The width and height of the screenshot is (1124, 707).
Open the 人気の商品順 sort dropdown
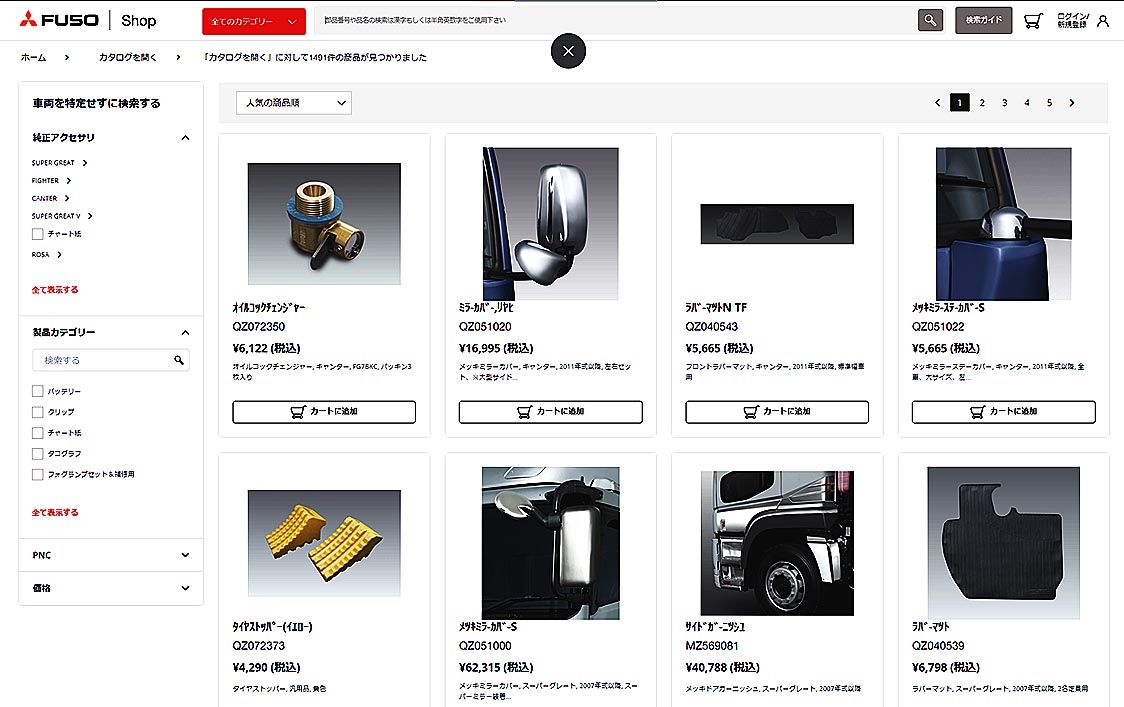click(294, 103)
